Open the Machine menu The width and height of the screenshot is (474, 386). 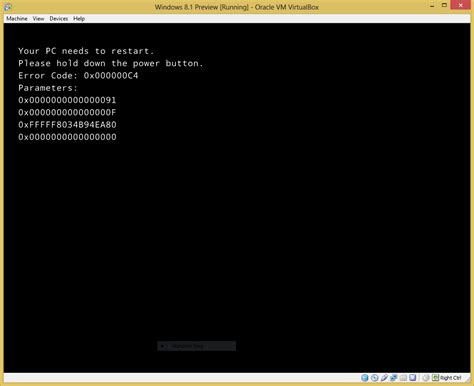(17, 19)
